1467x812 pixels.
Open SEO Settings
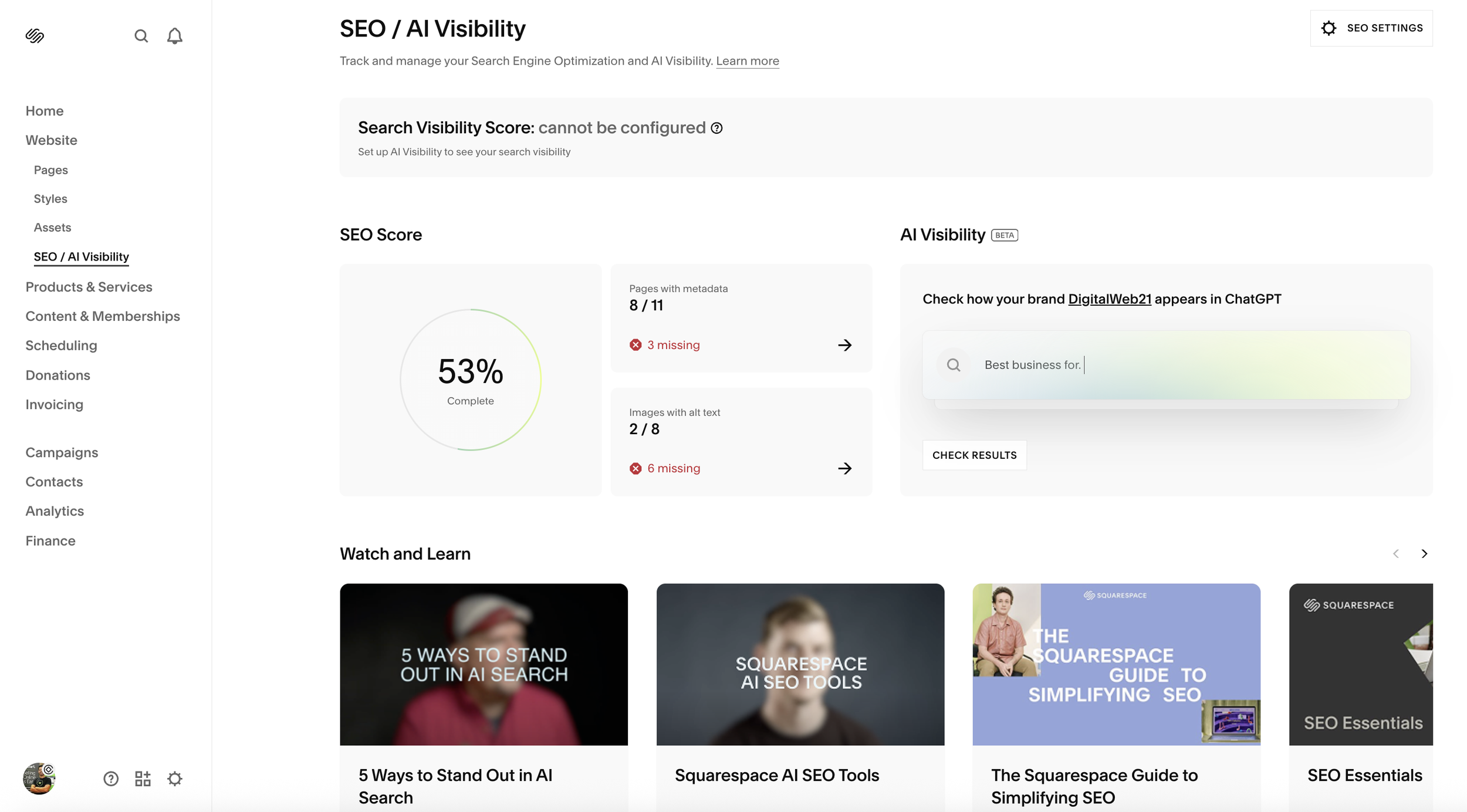coord(1371,28)
